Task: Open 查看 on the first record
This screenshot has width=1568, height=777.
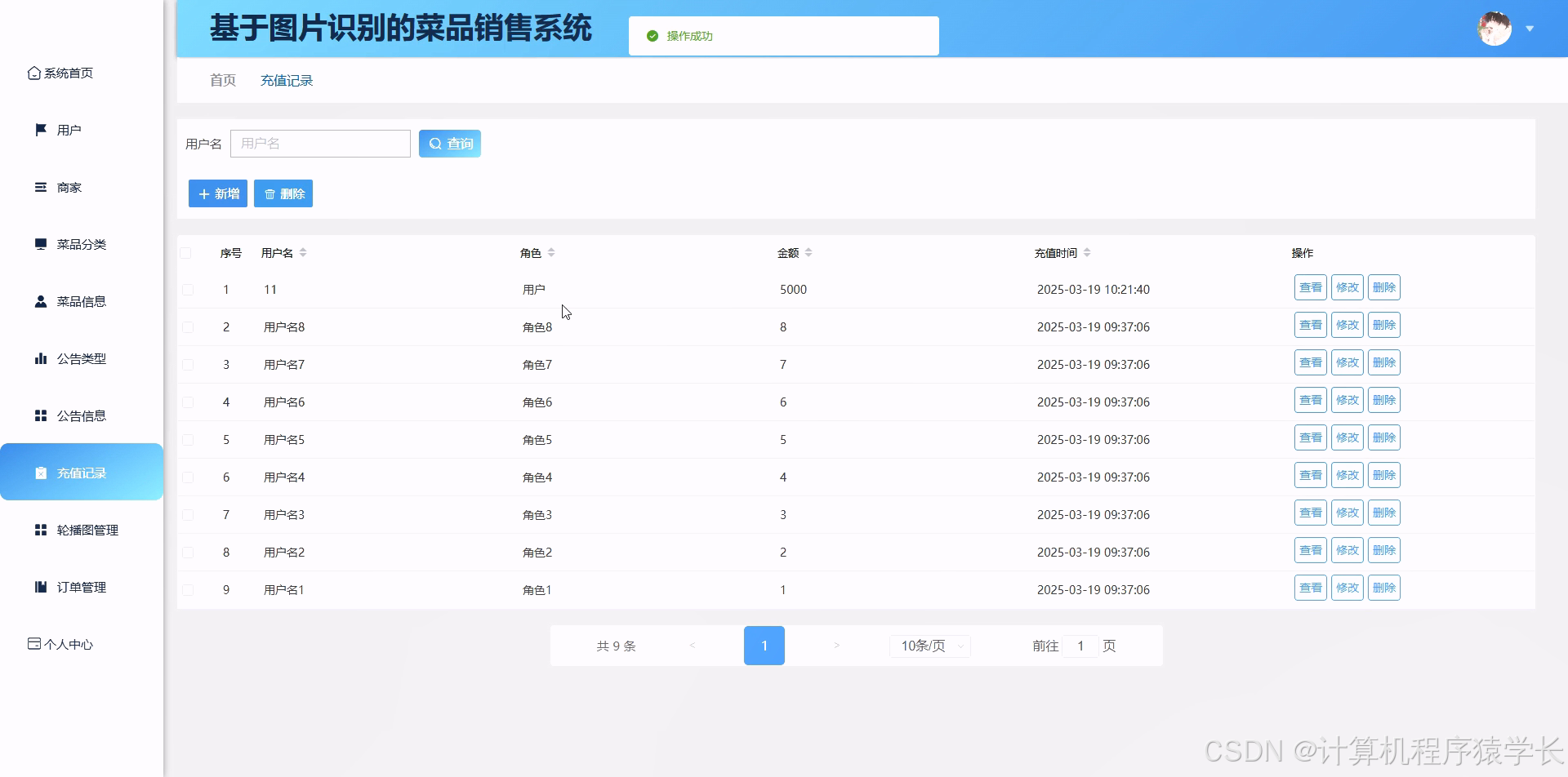Action: 1310,286
